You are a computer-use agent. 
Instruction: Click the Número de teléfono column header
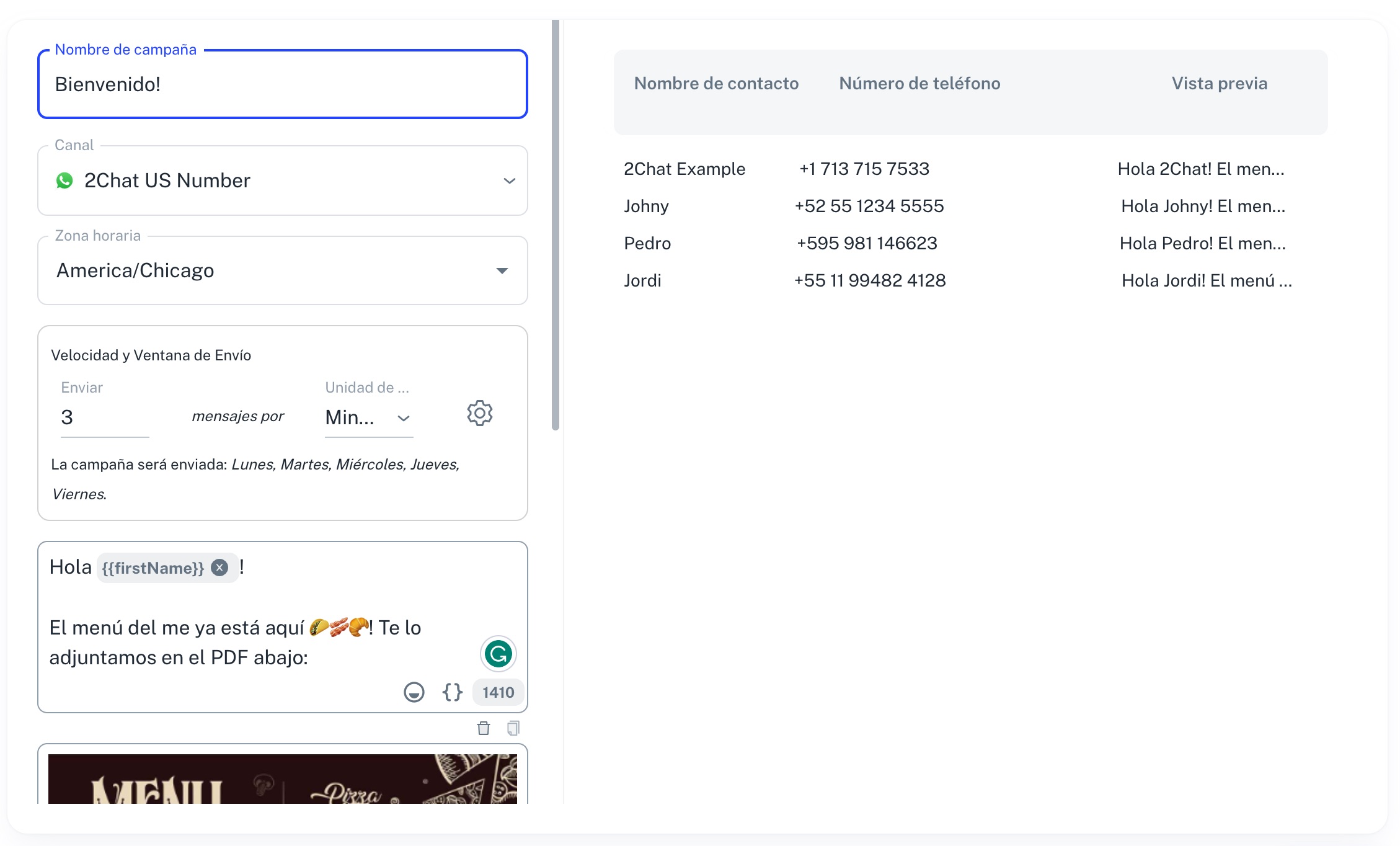tap(919, 83)
